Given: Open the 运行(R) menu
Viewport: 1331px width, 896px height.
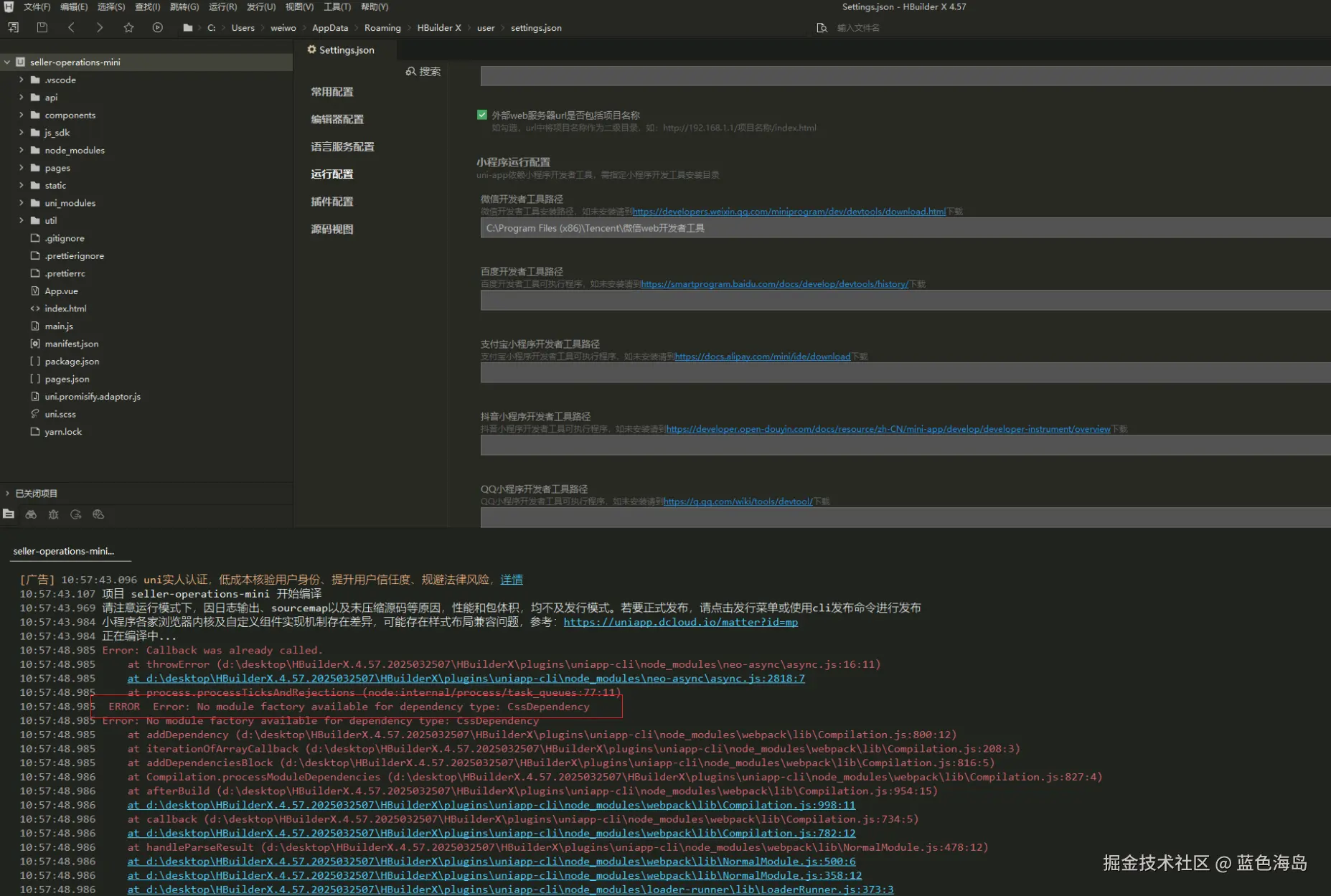Looking at the screenshot, I should [x=222, y=6].
